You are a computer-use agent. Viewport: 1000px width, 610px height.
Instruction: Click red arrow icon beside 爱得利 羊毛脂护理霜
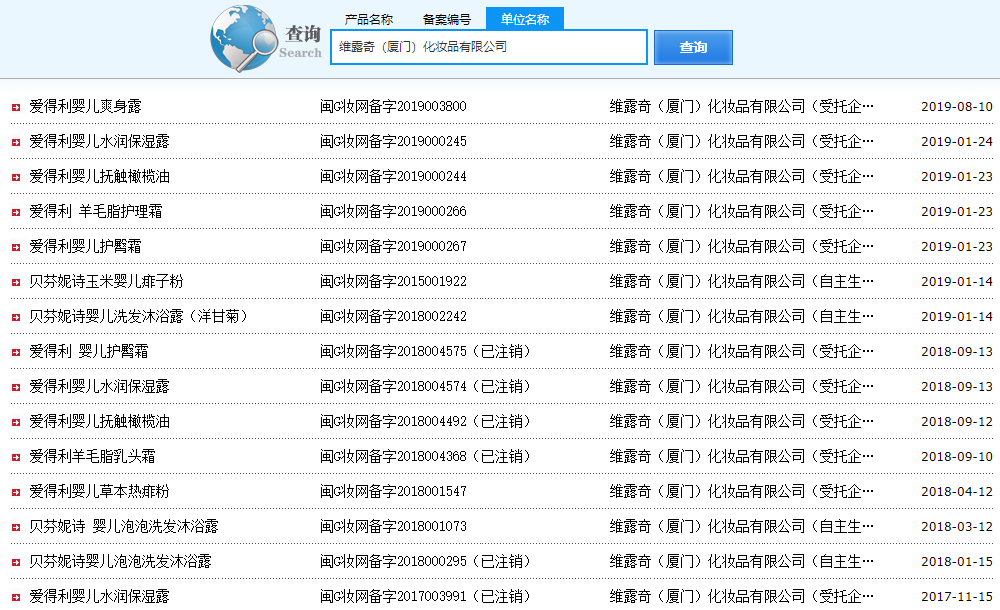(16, 212)
